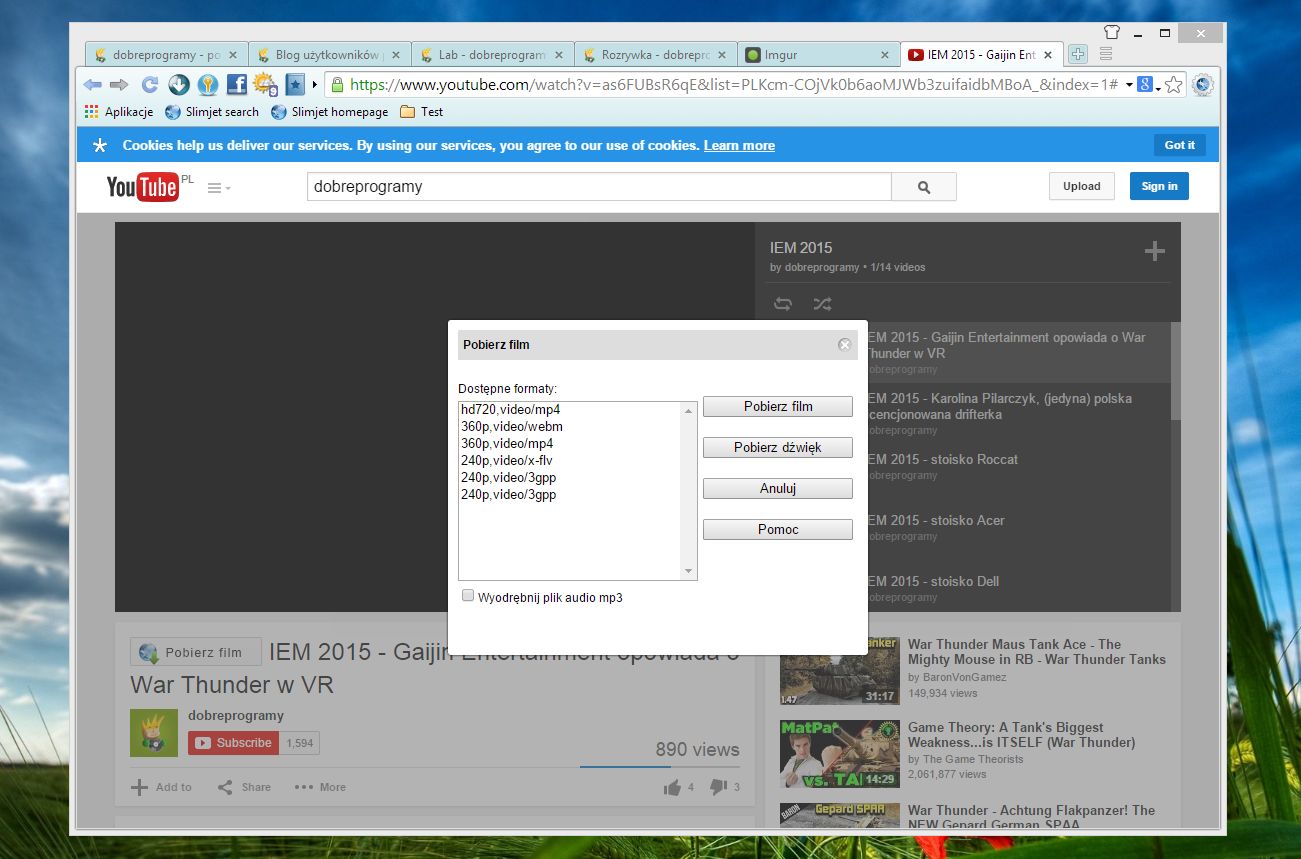Click the new tab plus button
The height and width of the screenshot is (859, 1301).
(x=1078, y=54)
